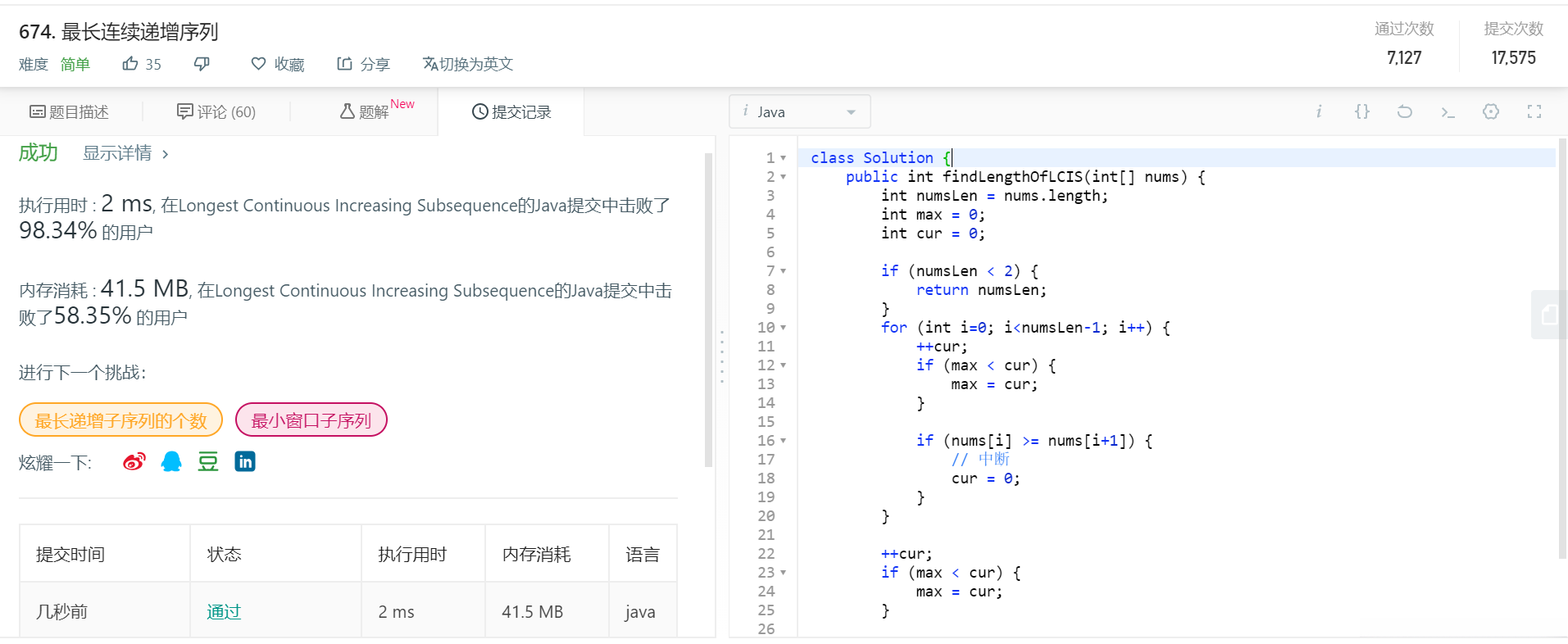Switch to 提交记录 tab
This screenshot has height=644, width=1568.
511,112
